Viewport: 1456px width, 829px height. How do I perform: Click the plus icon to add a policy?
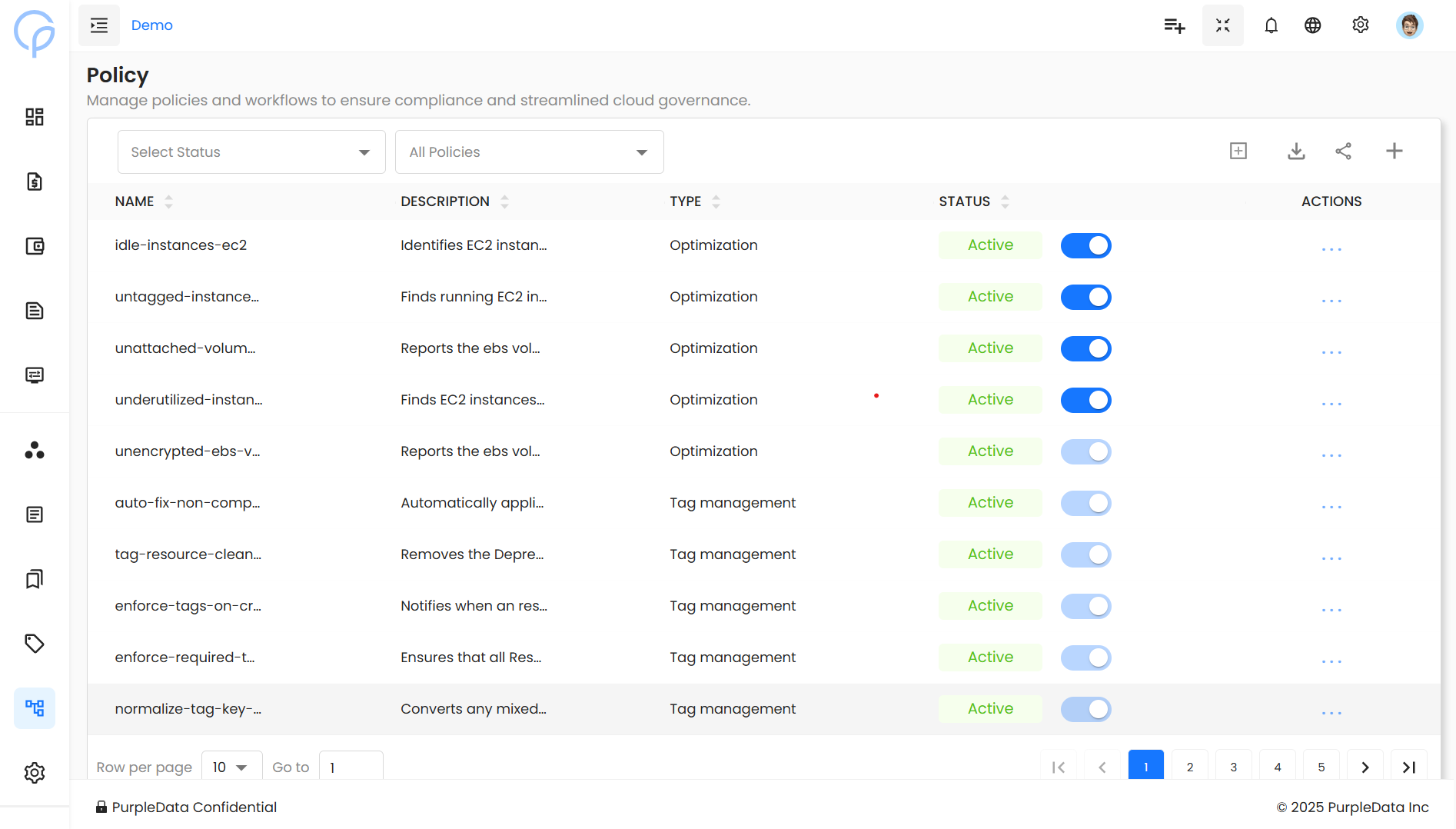point(1394,151)
